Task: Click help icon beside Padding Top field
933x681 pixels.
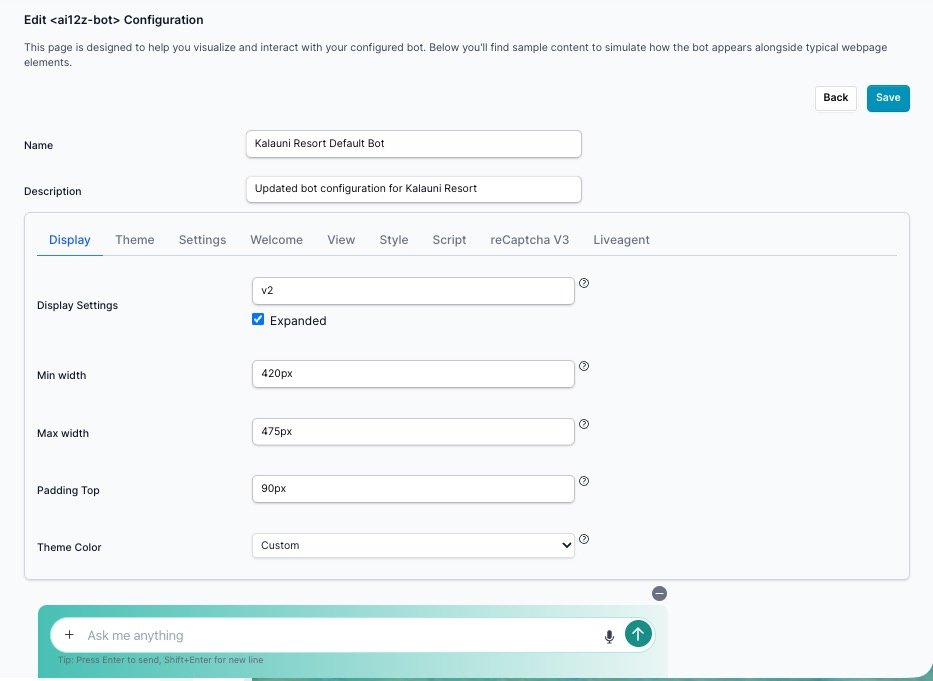Action: click(x=584, y=481)
